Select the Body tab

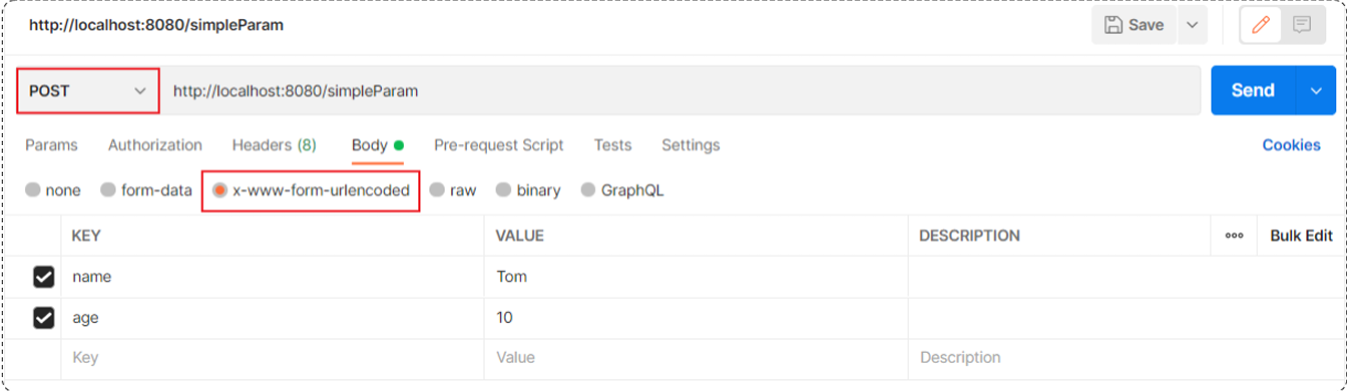click(377, 145)
